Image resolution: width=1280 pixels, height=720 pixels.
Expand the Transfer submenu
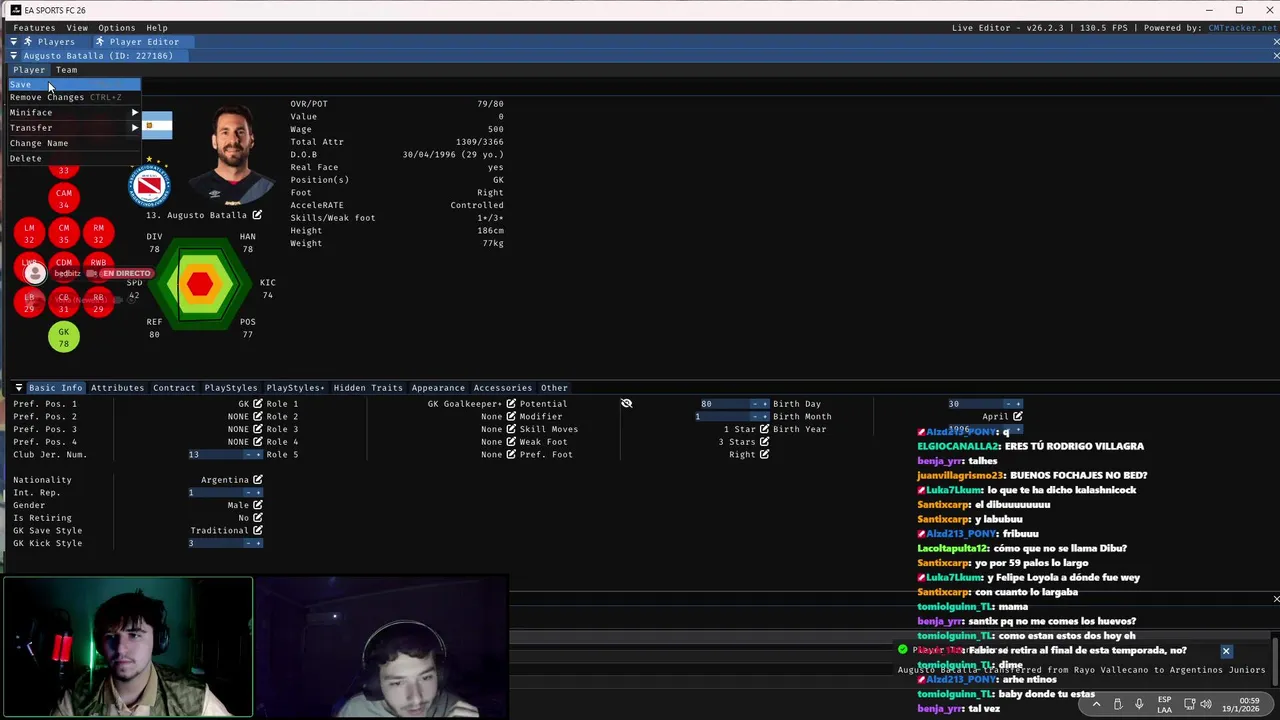[x=74, y=128]
